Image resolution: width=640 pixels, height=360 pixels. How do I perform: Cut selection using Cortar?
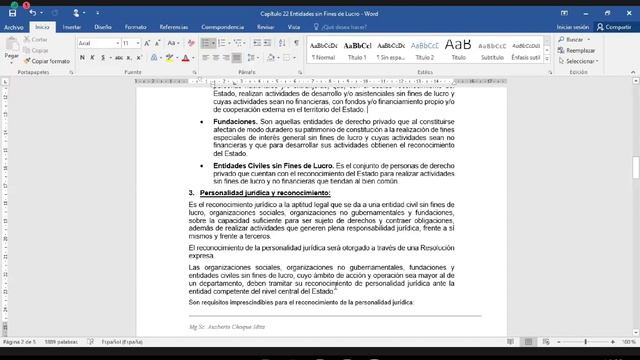[36, 40]
